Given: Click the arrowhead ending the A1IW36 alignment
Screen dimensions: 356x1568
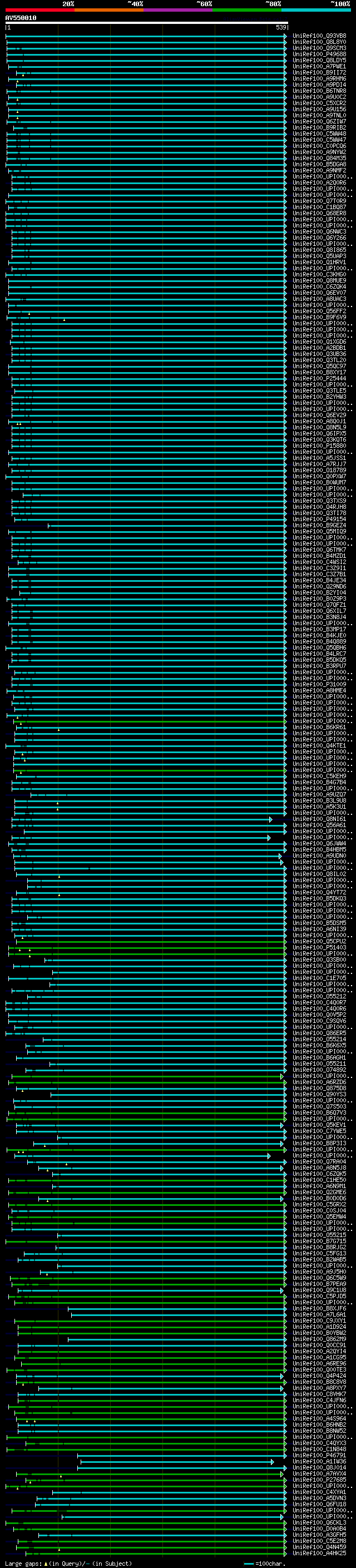Looking at the screenshot, I should coord(272,1461).
